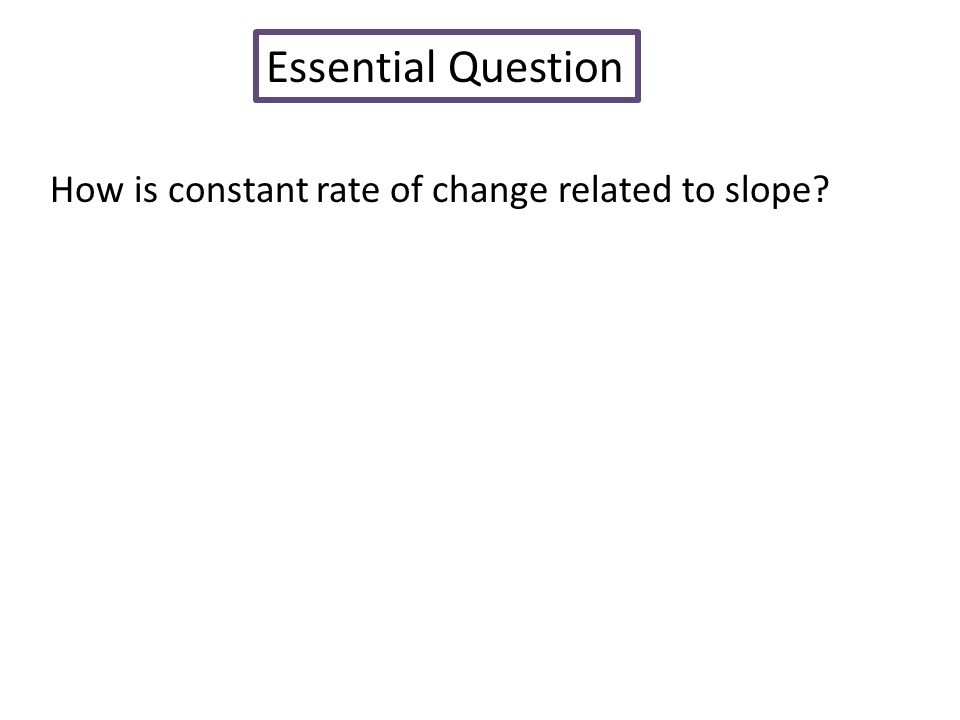This screenshot has height=720, width=960.
Task: Click the capital "E" in Essential
Action: pyautogui.click(x=277, y=67)
